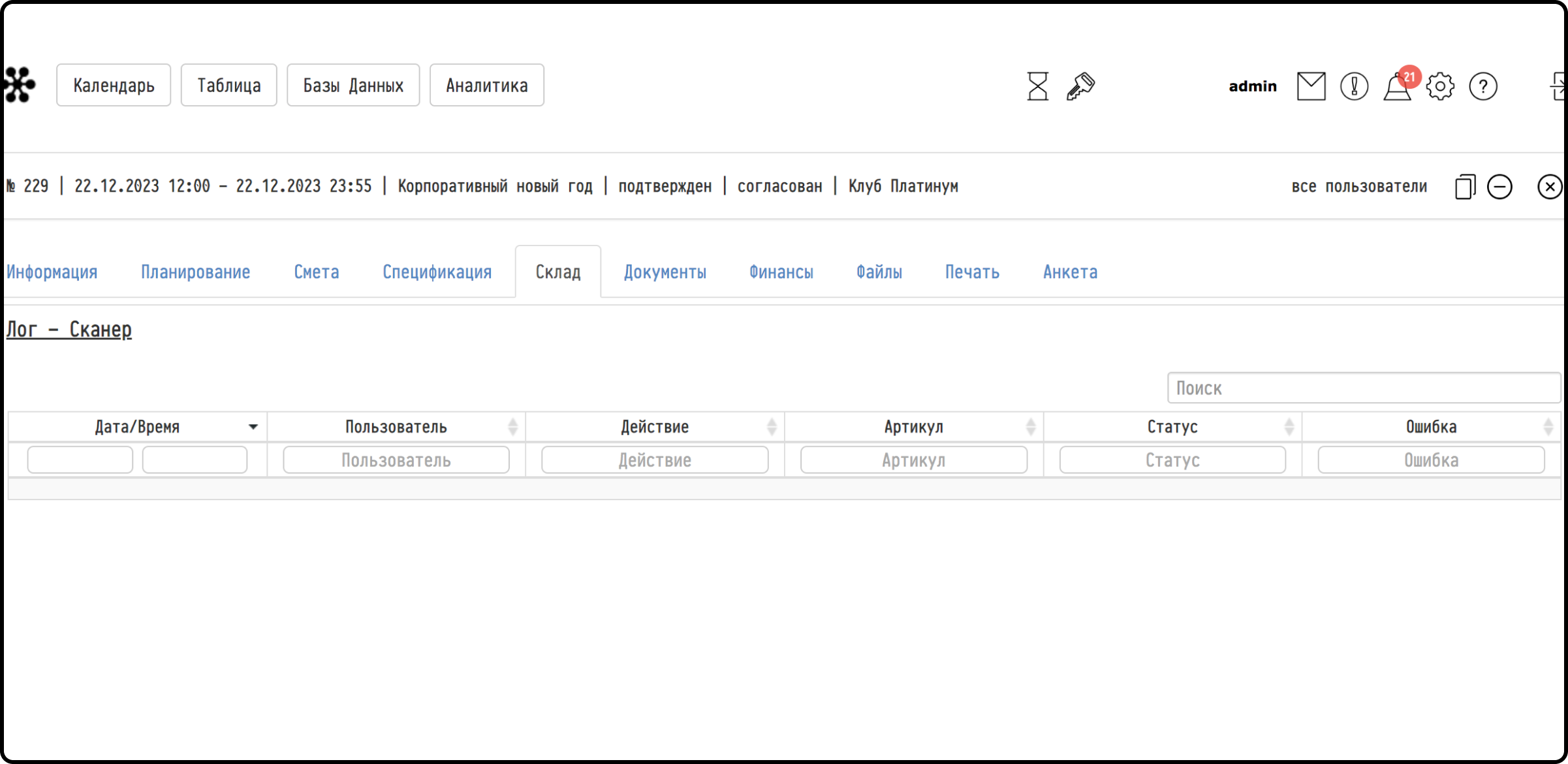Screen dimensions: 1568x764
Task: Open the exclamation alert icon
Action: pyautogui.click(x=1354, y=86)
